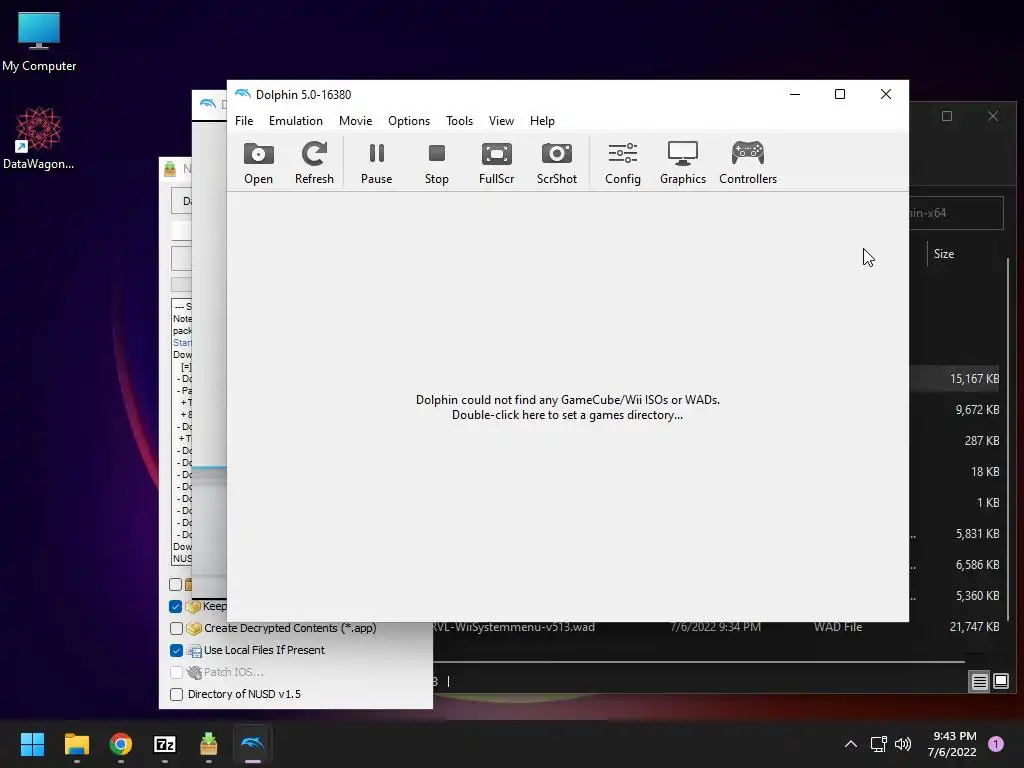The height and width of the screenshot is (768, 1024).
Task: Open File Explorer from the taskbar
Action: (x=76, y=744)
